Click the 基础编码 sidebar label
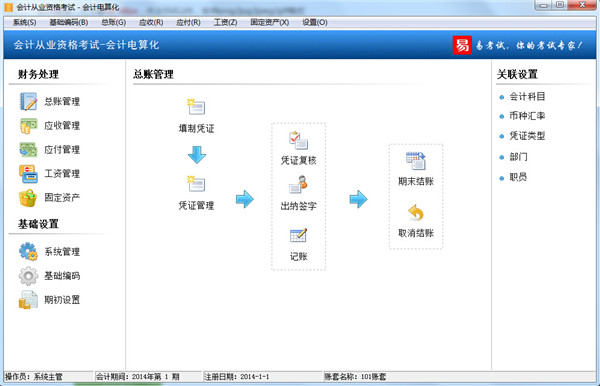 (x=62, y=276)
